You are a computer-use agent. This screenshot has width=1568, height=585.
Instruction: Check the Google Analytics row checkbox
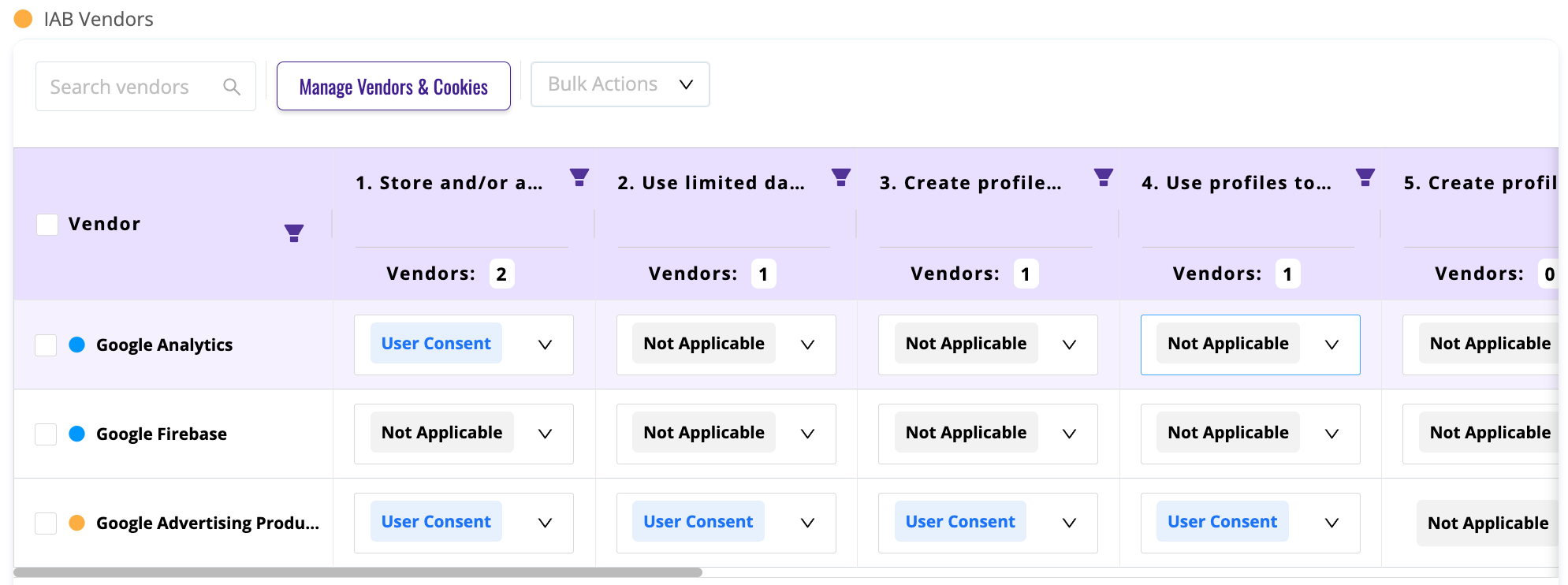46,345
